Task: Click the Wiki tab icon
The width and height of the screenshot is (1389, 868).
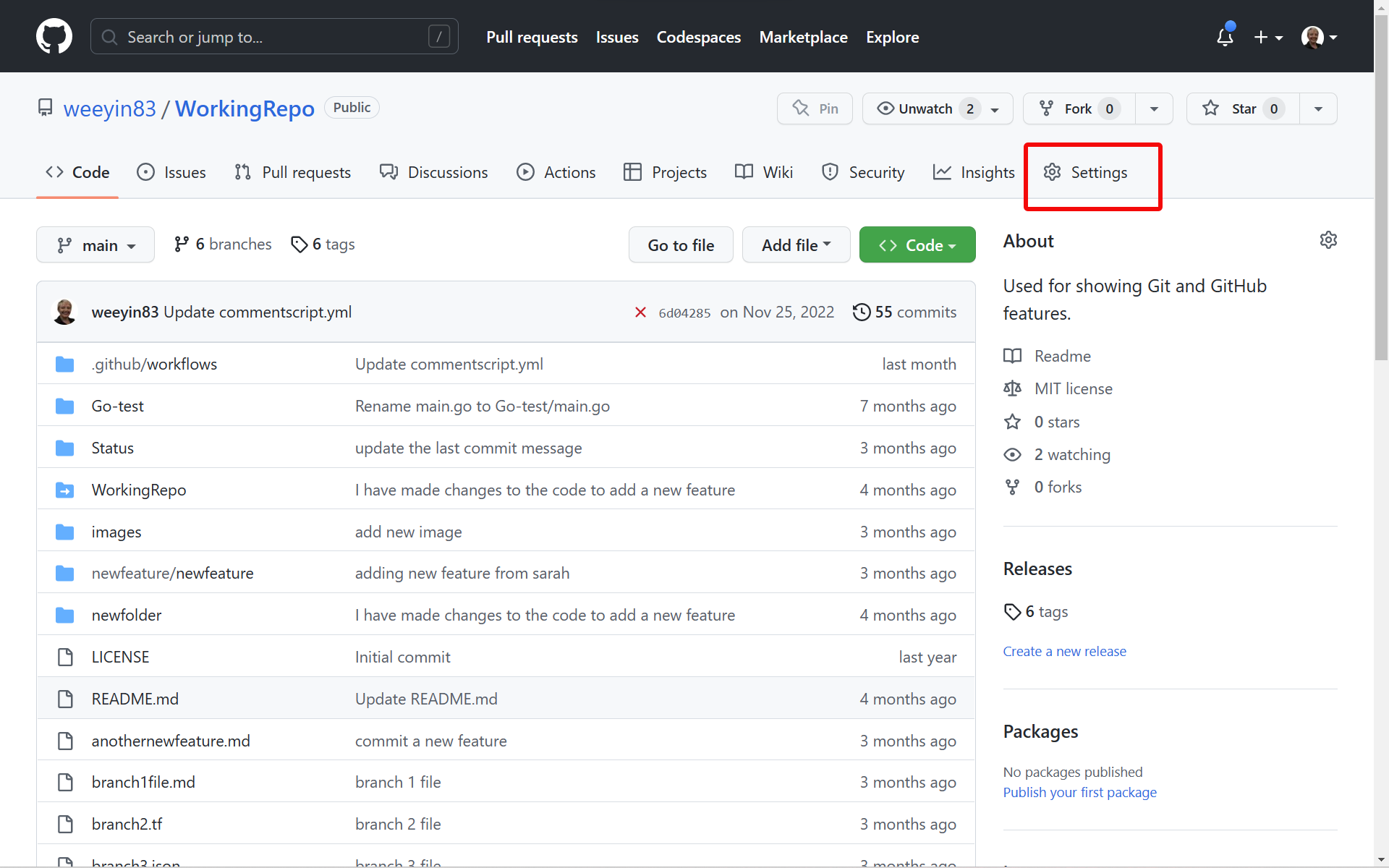Action: 744,172
